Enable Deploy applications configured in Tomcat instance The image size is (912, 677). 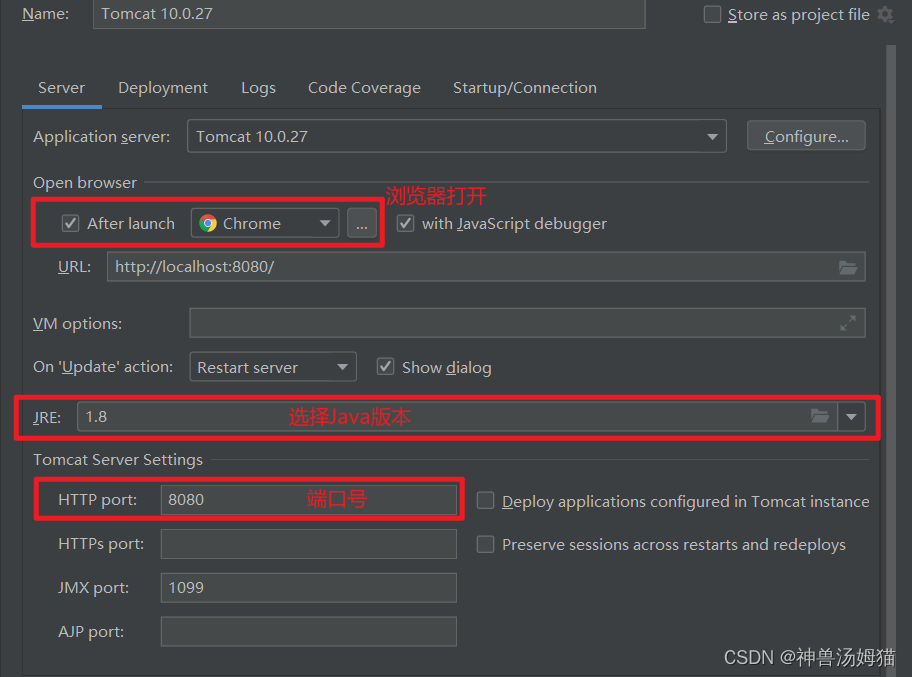click(485, 500)
